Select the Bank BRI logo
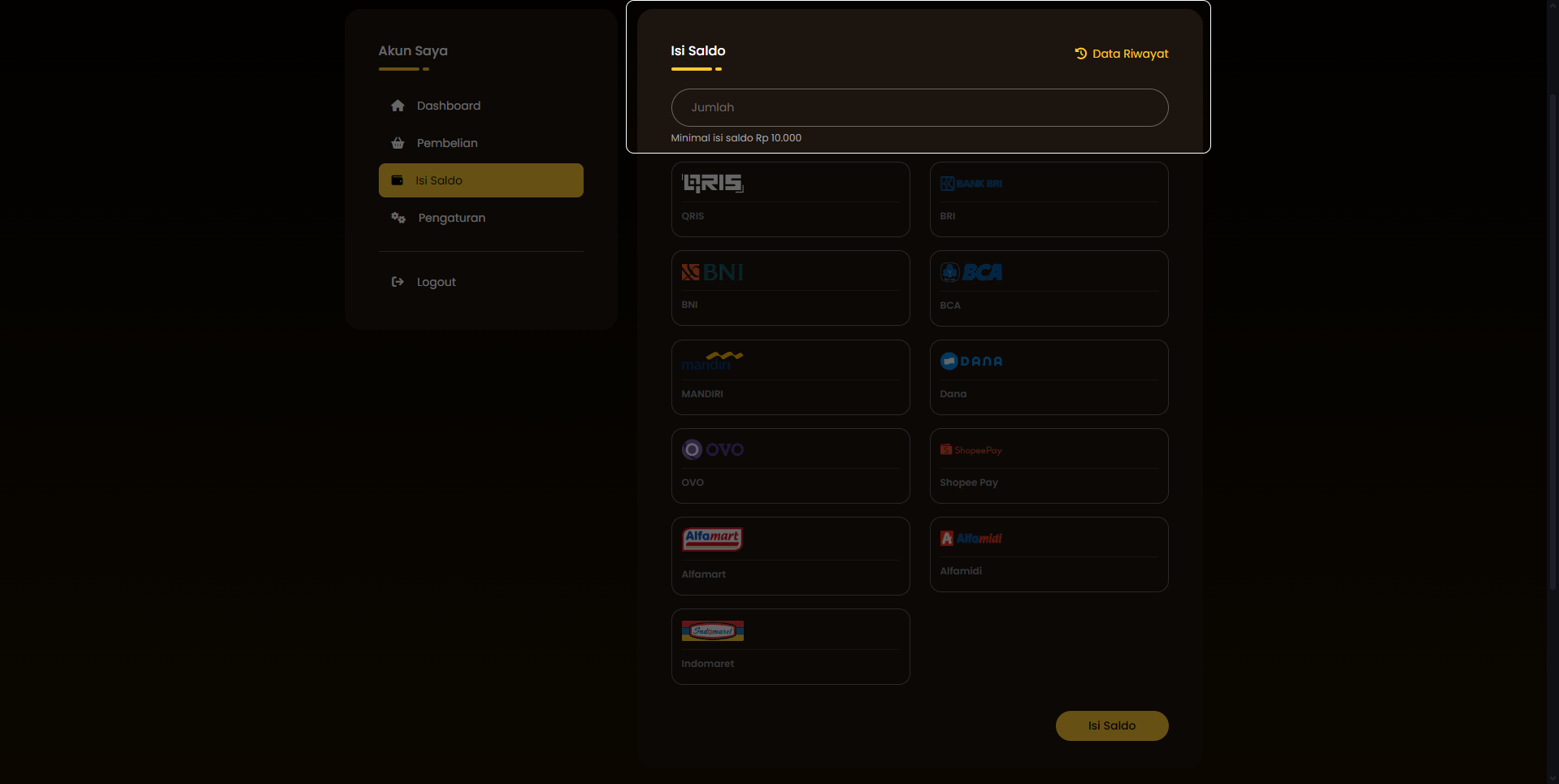1559x784 pixels. tap(971, 184)
